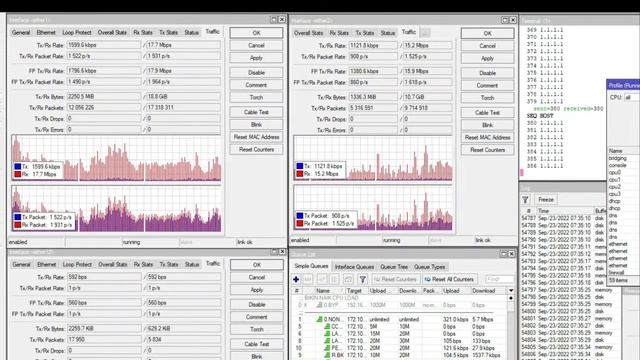
Task: Sort Log entries by Time column
Action: [x=564, y=211]
